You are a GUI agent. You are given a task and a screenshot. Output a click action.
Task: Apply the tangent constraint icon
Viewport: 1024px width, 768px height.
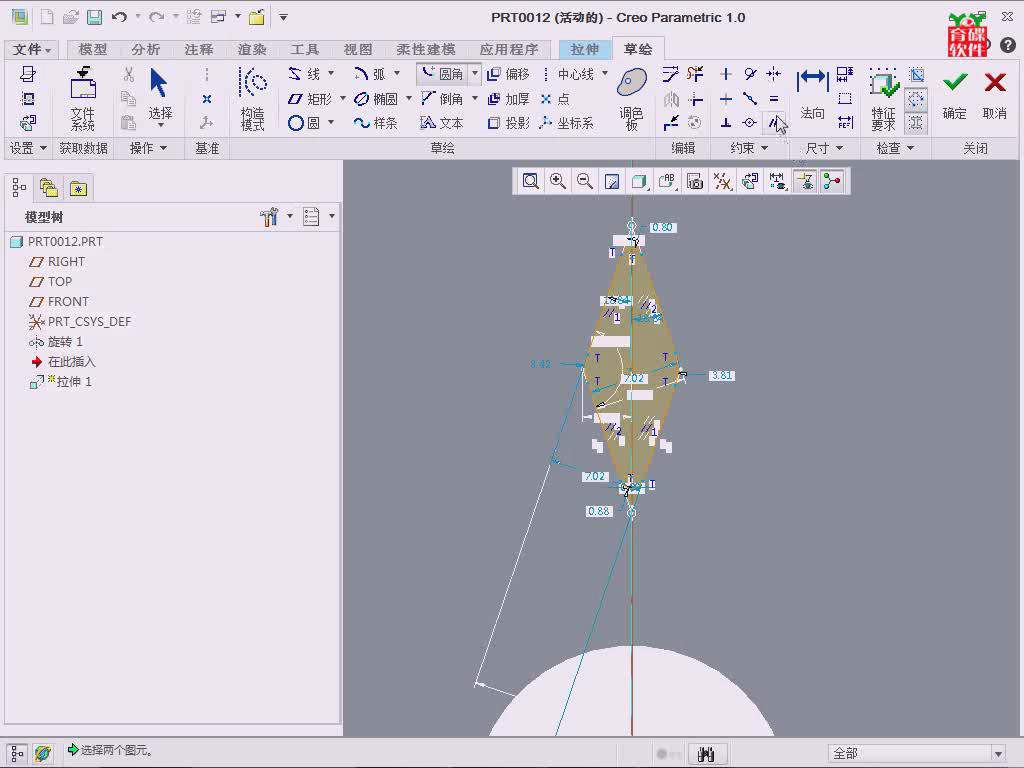click(x=750, y=74)
